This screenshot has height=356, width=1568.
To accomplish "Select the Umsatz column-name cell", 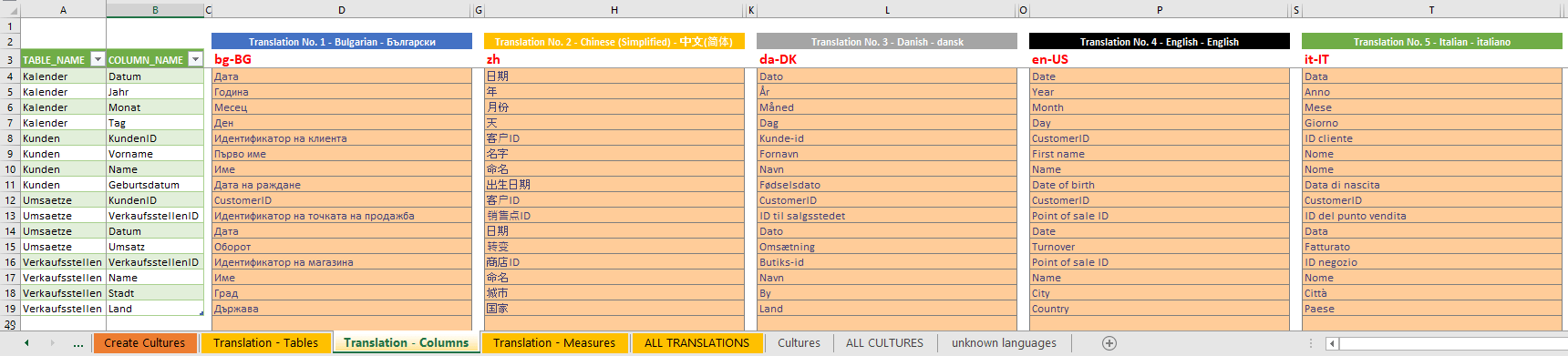I will [155, 247].
